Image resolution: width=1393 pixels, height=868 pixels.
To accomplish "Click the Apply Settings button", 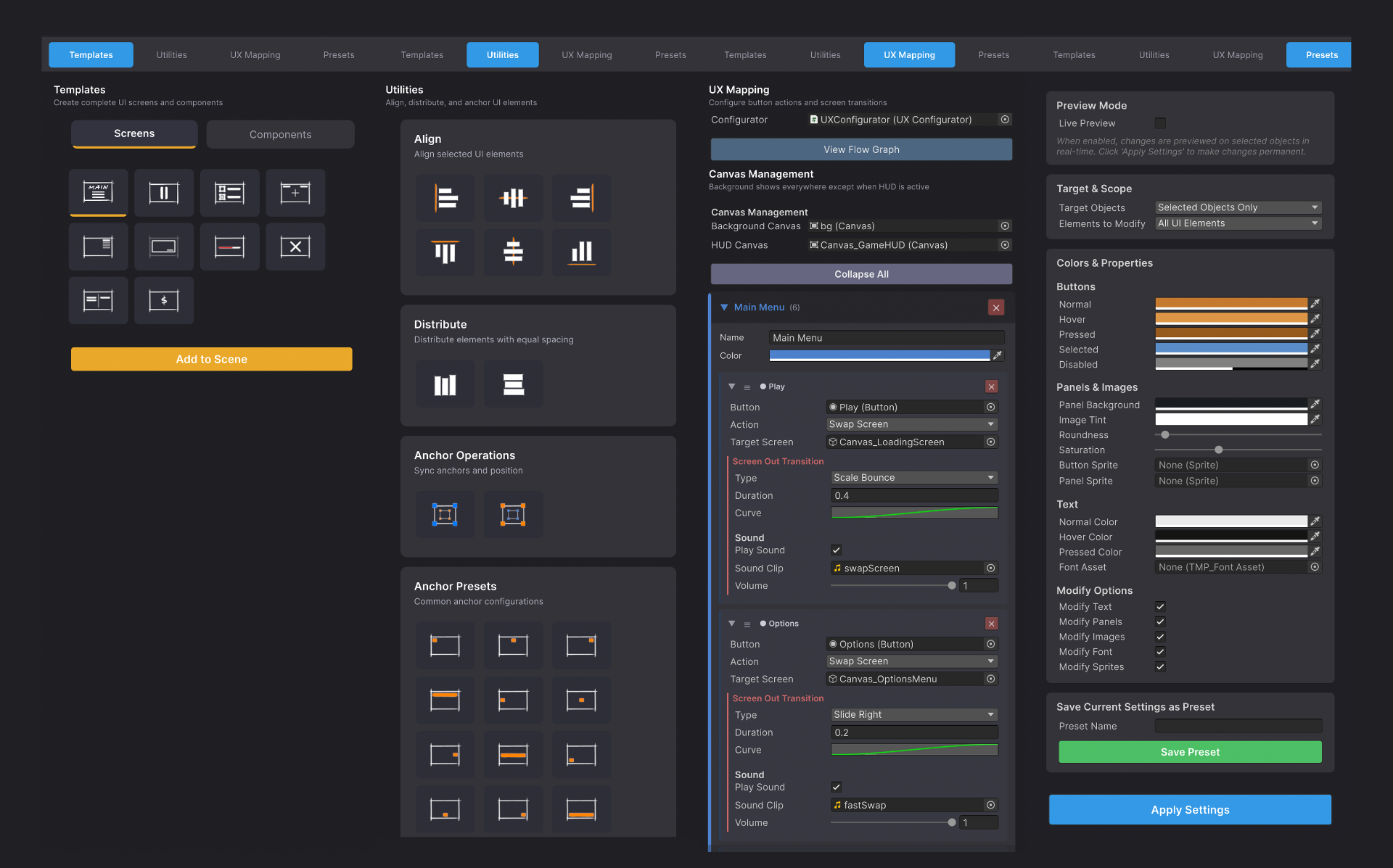I will pos(1190,810).
